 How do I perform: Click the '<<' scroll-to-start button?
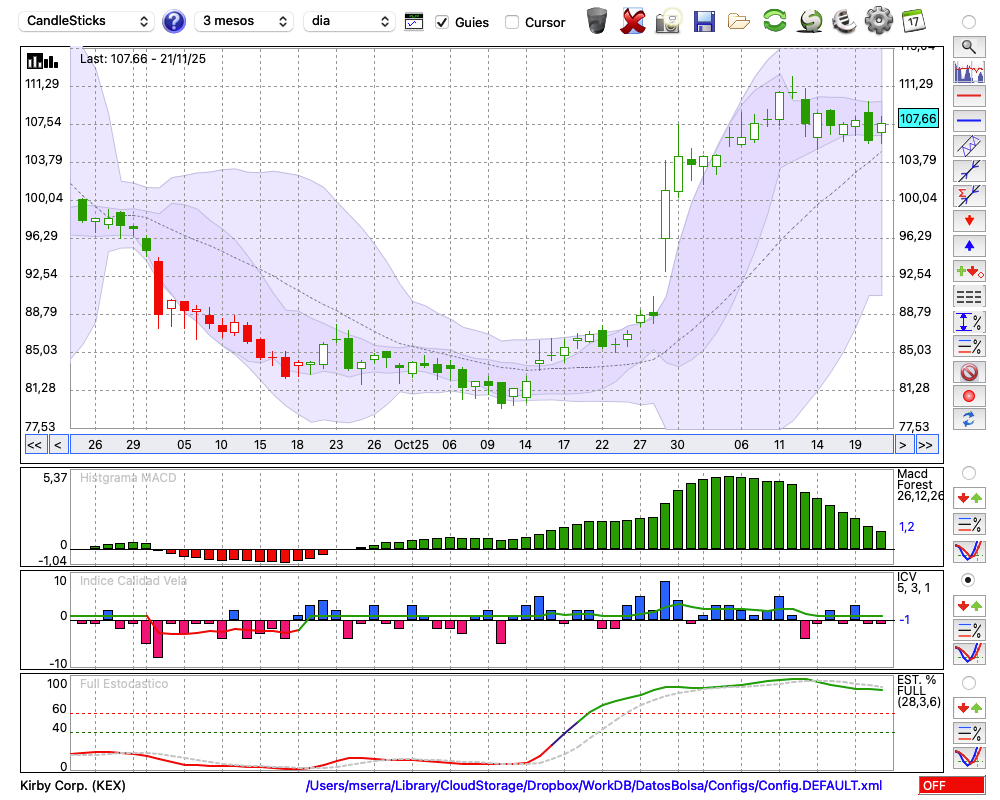pyautogui.click(x=34, y=445)
